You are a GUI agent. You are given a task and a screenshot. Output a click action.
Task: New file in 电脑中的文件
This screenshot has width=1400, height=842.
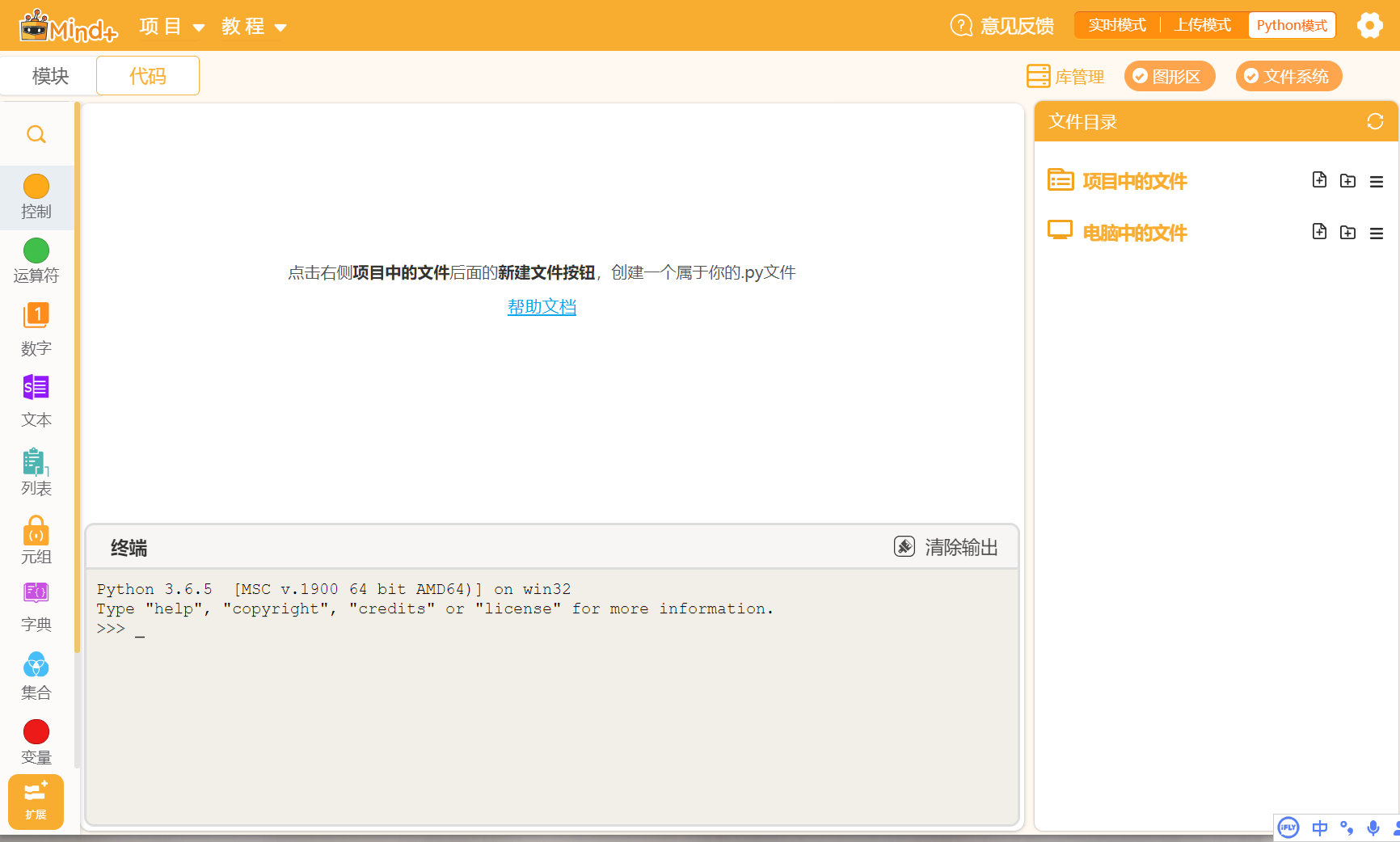tap(1319, 232)
